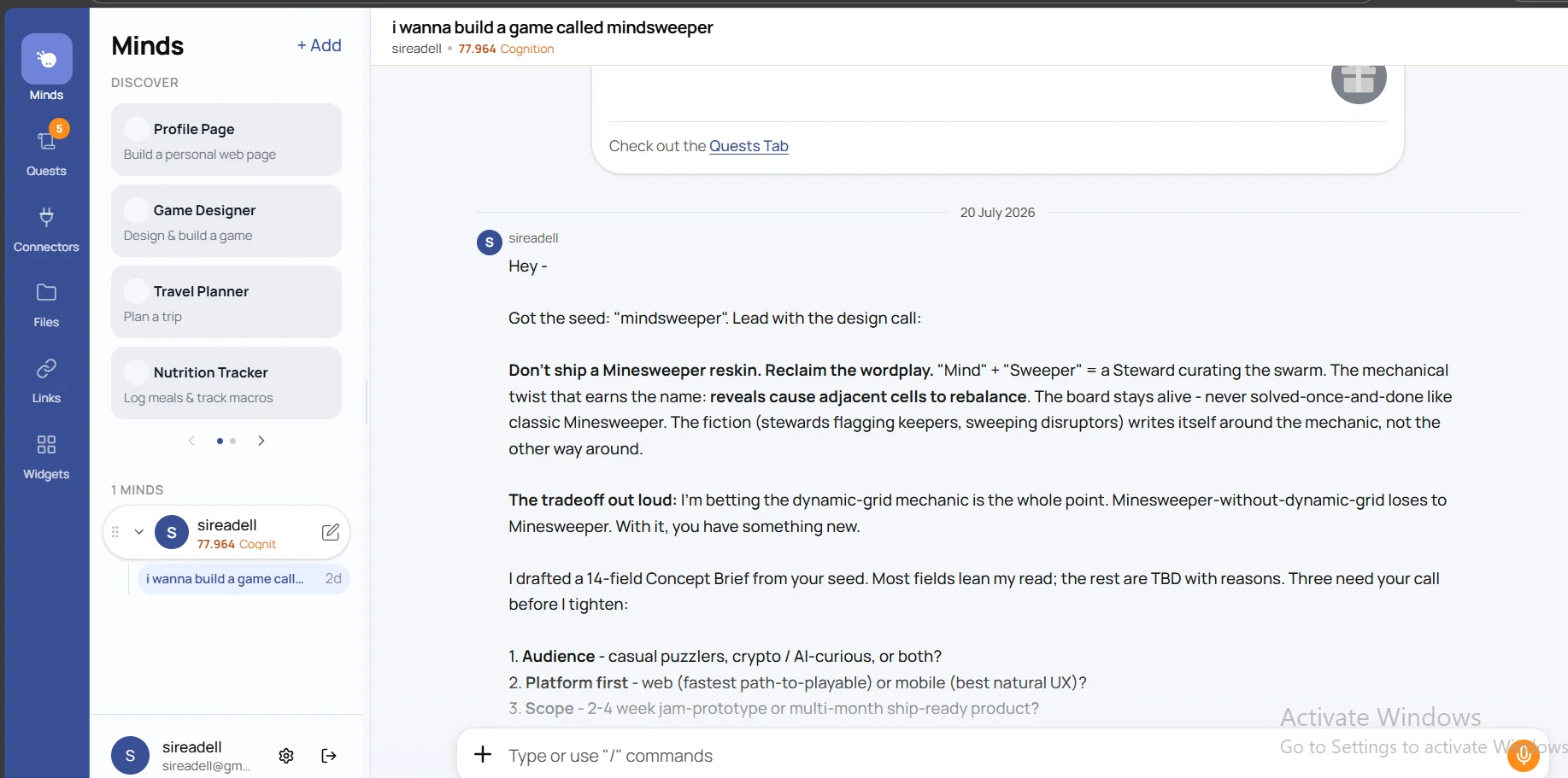1568x778 pixels.
Task: Click the gift box icon in message card
Action: [x=1359, y=79]
